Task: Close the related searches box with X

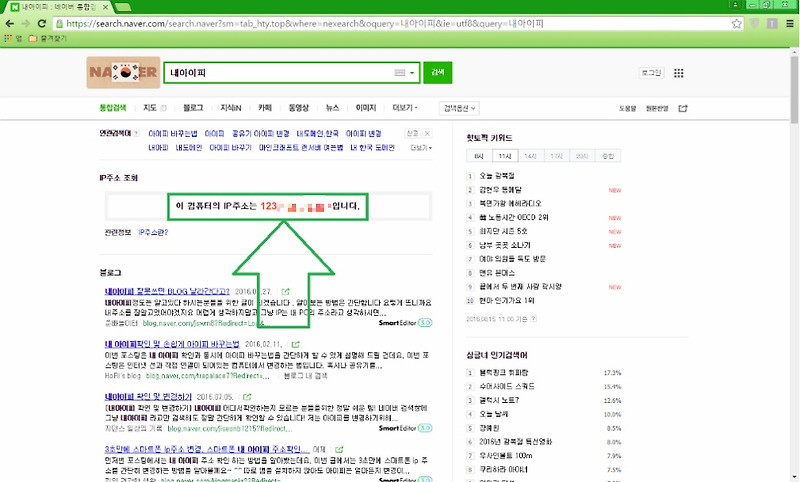Action: (x=428, y=134)
